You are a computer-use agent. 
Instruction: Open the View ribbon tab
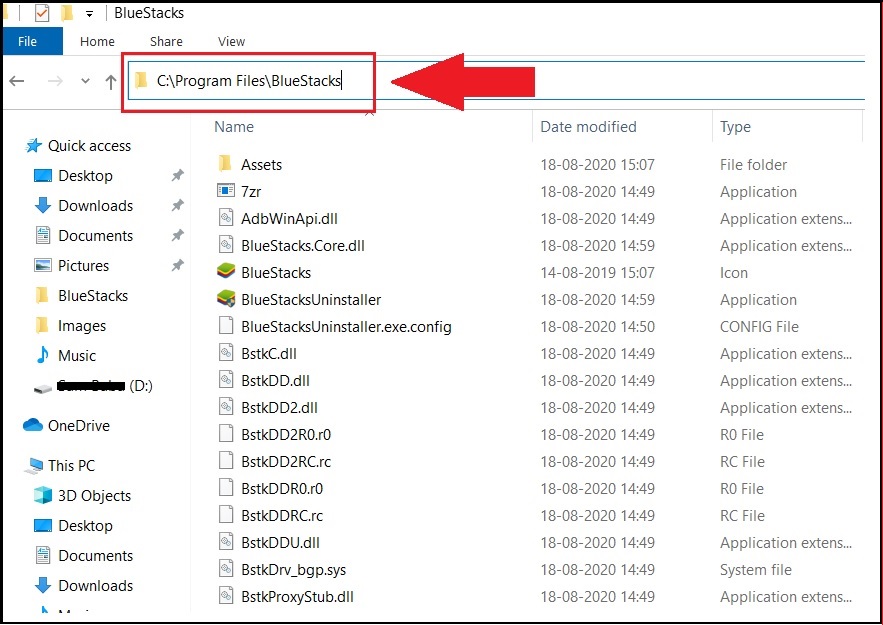pos(231,42)
